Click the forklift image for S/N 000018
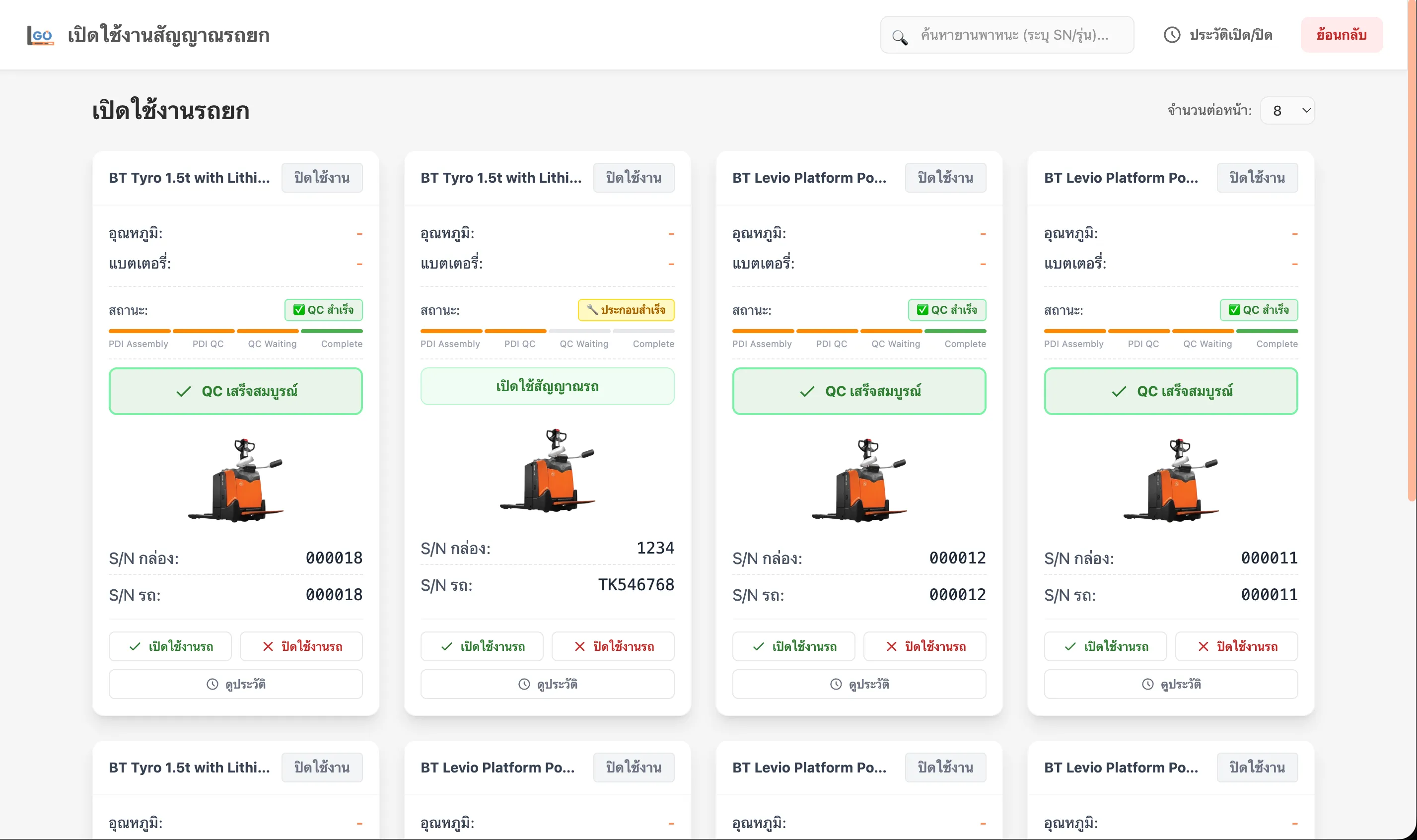Screen dimensions: 1417x840 235,480
